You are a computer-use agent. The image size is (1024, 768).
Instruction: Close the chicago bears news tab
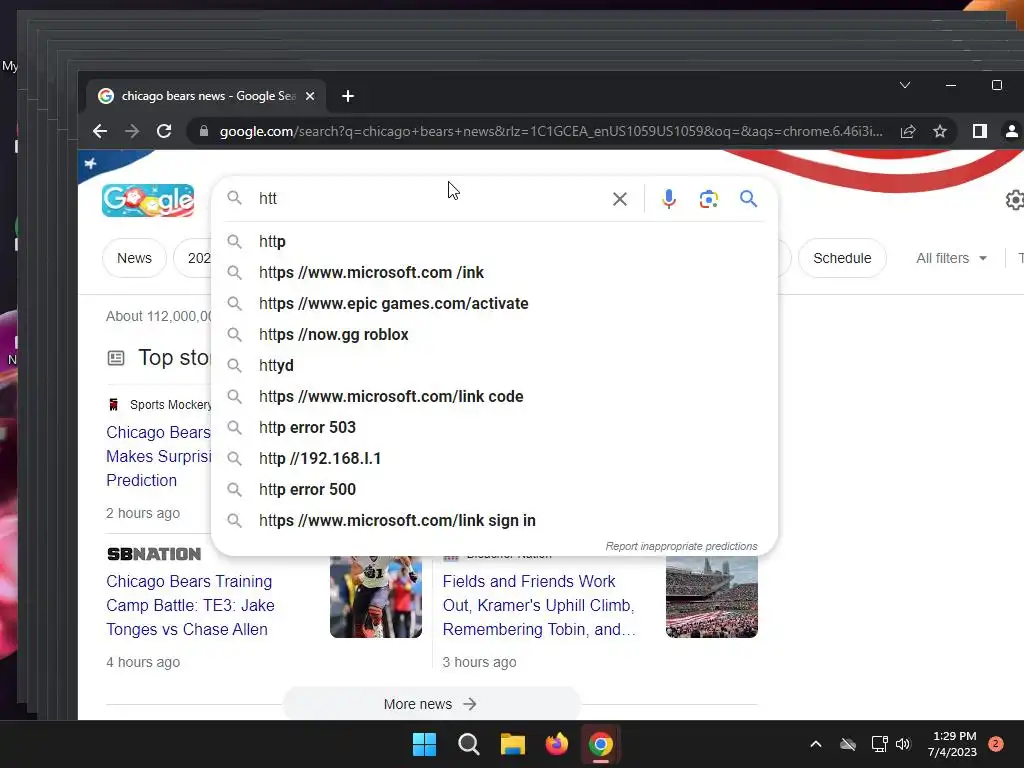tap(310, 96)
